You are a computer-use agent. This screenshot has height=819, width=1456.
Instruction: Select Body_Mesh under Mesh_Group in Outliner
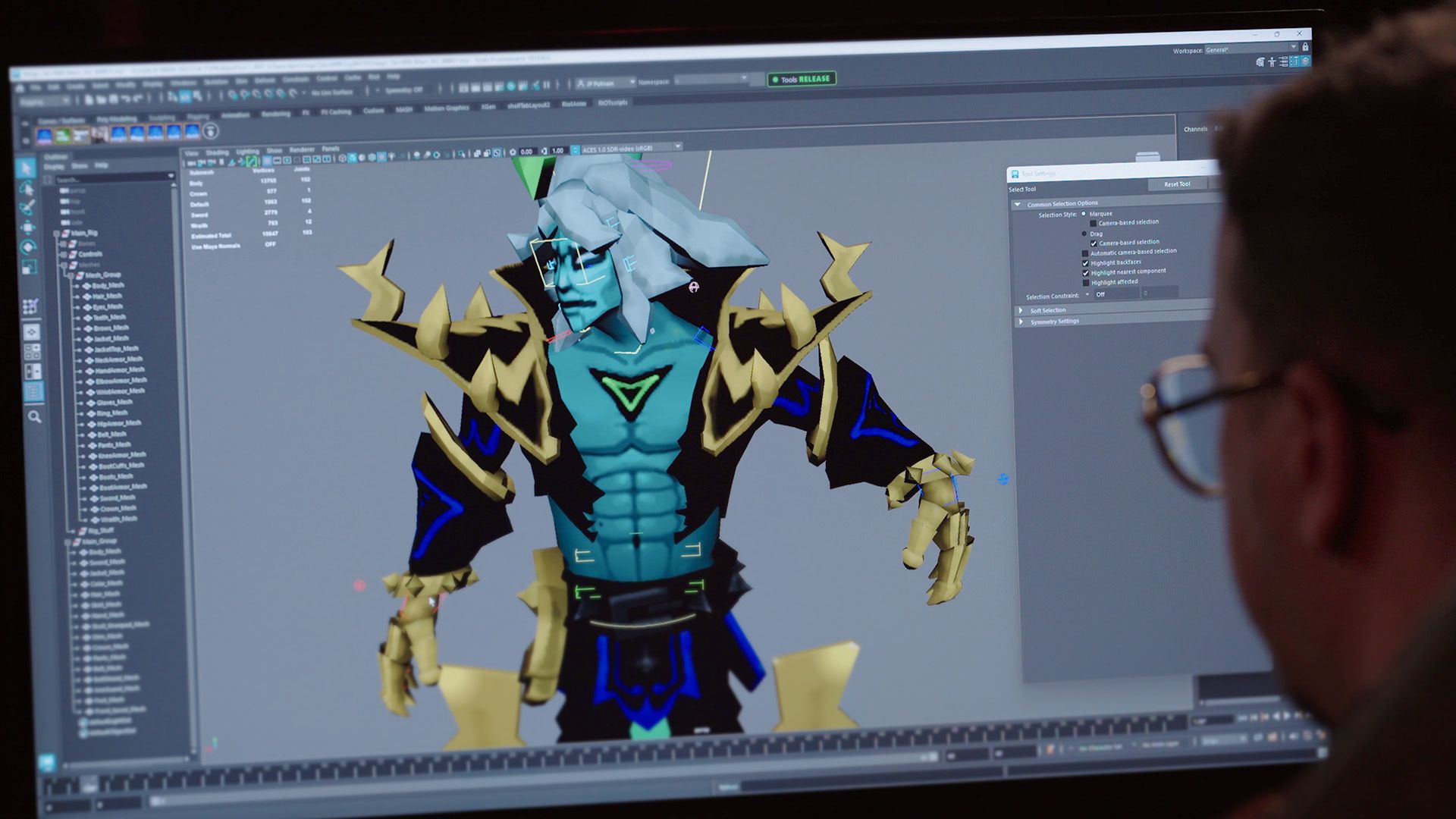click(107, 286)
